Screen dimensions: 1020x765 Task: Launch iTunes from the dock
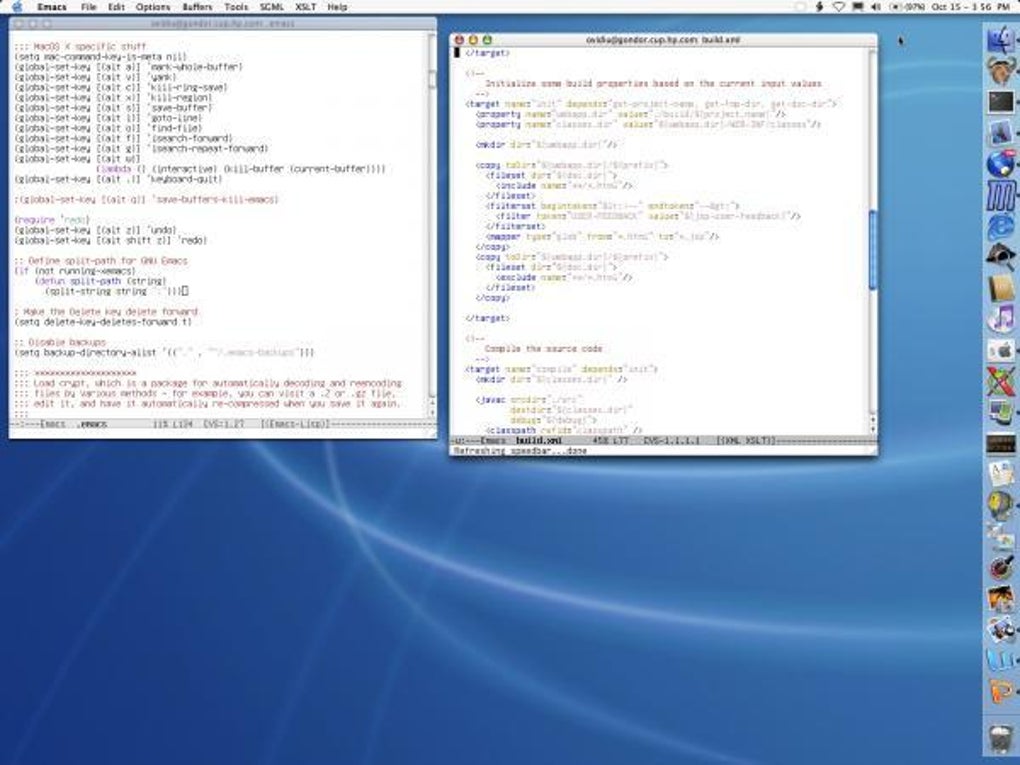point(1000,320)
